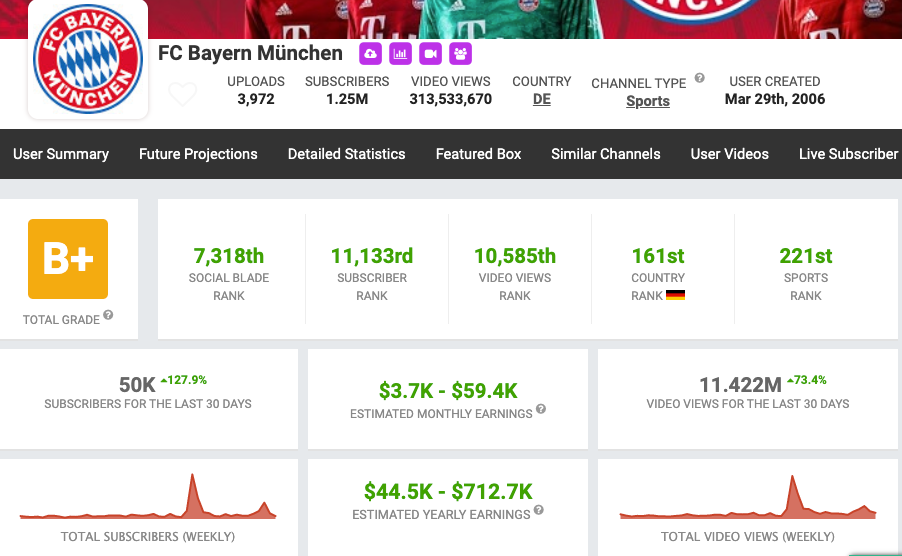The width and height of the screenshot is (902, 556).
Task: Click the Total Grade label
Action: click(62, 320)
